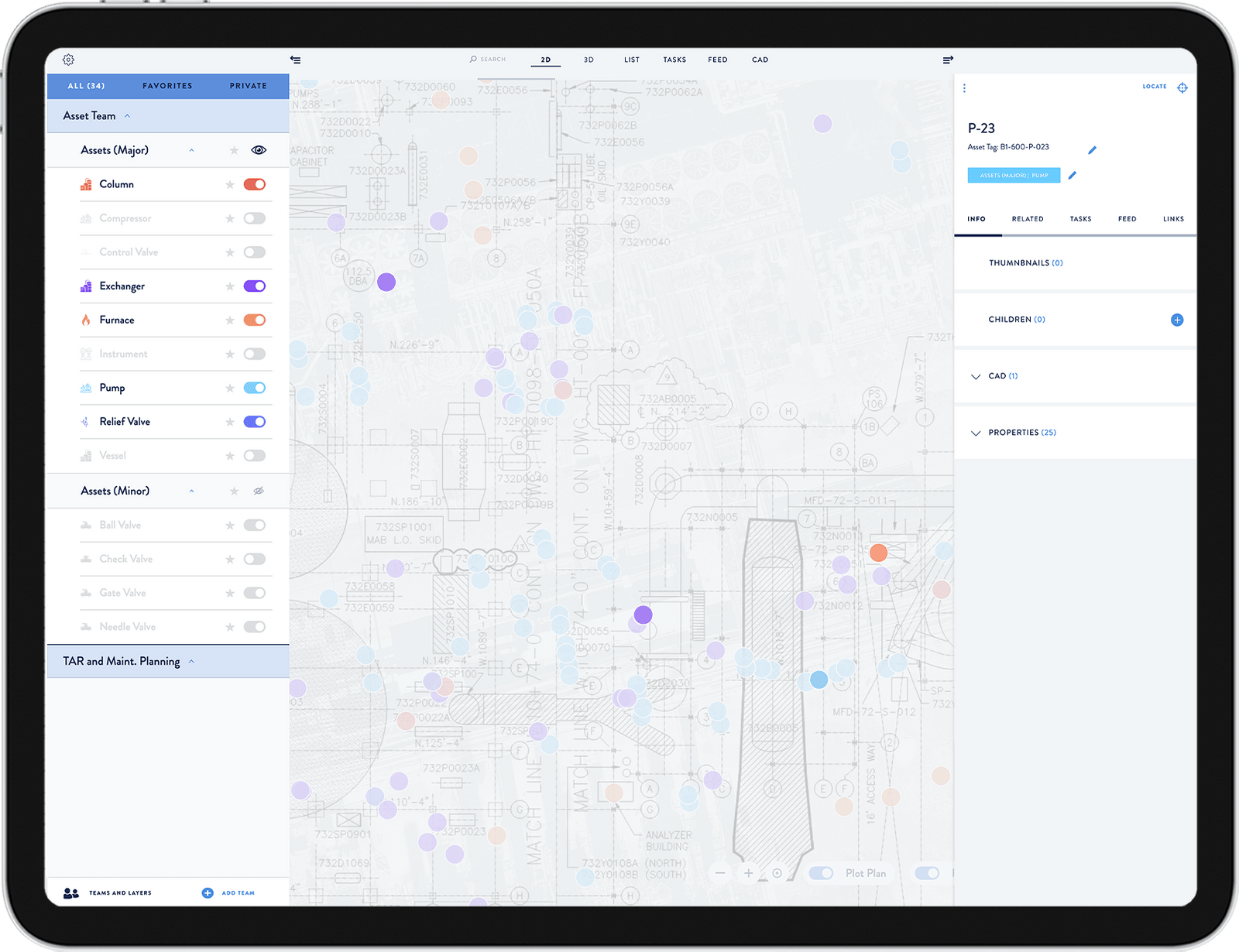
Task: Disable the Exchanger layer toggle
Action: click(255, 286)
